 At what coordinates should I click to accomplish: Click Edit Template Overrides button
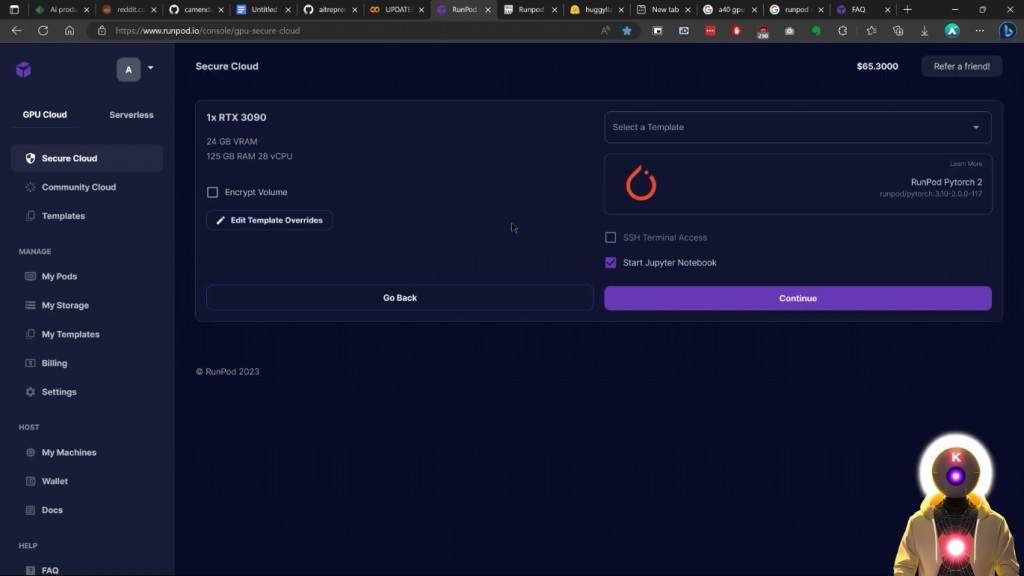[269, 221]
